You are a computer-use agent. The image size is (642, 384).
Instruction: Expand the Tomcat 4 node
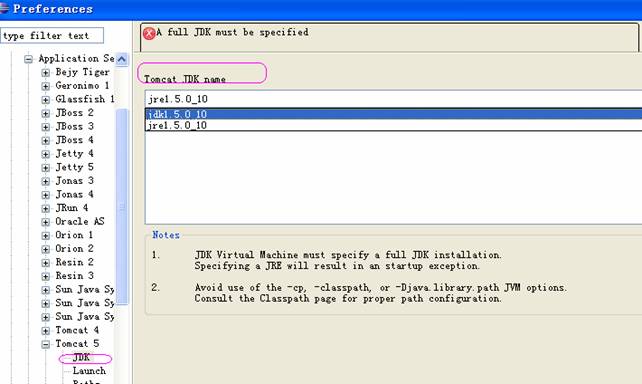pos(45,330)
